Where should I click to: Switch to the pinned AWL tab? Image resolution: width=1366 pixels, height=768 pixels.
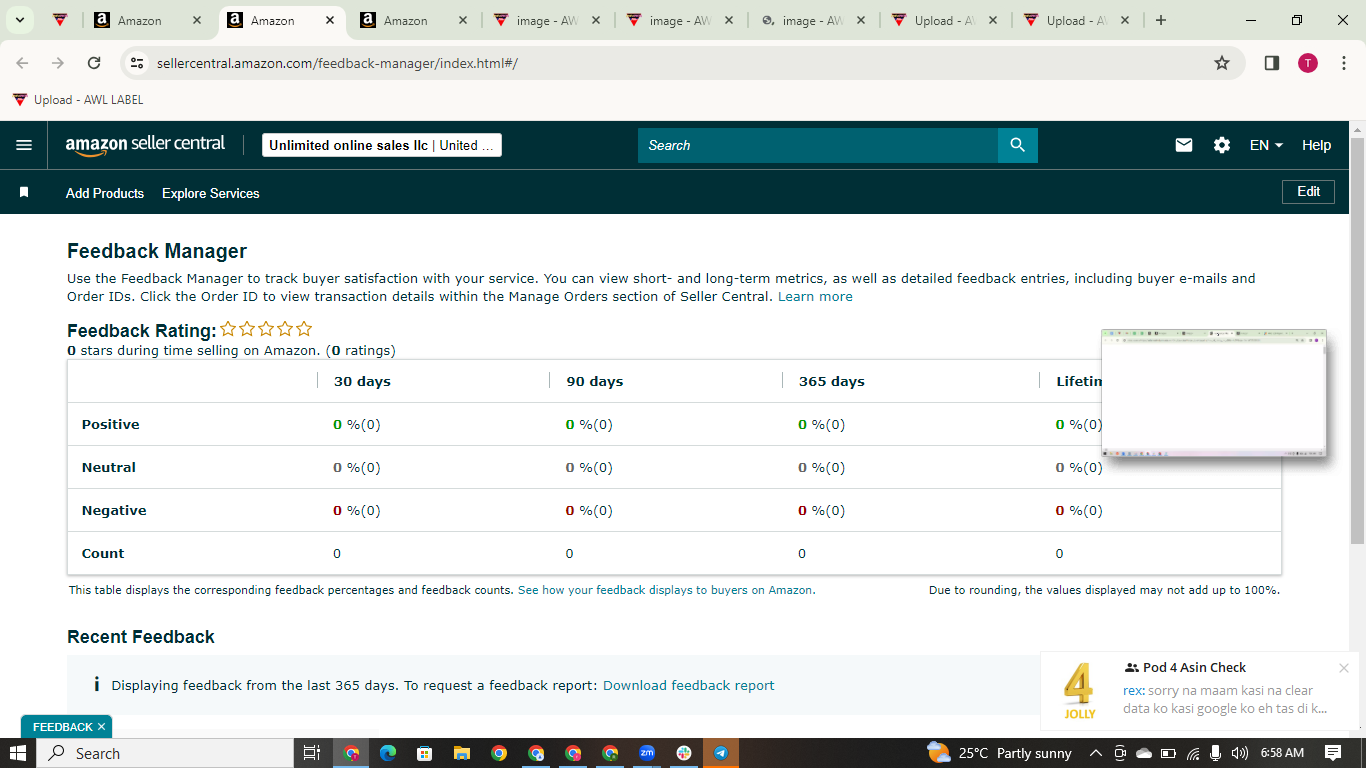(x=61, y=20)
